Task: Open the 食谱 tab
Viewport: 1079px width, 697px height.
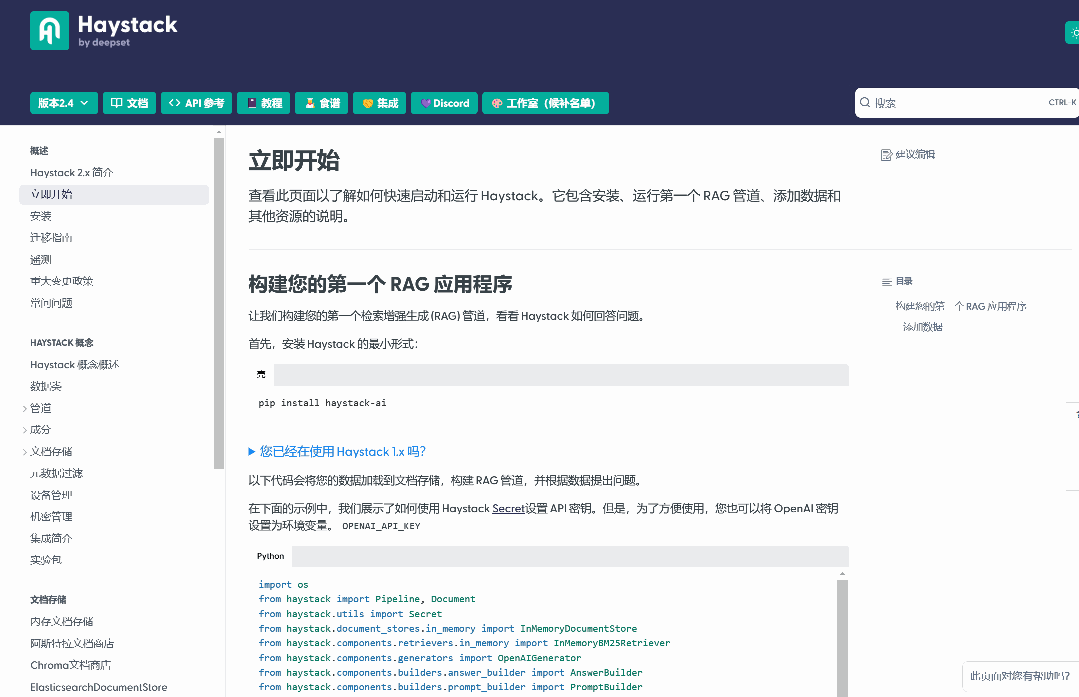Action: tap(321, 103)
